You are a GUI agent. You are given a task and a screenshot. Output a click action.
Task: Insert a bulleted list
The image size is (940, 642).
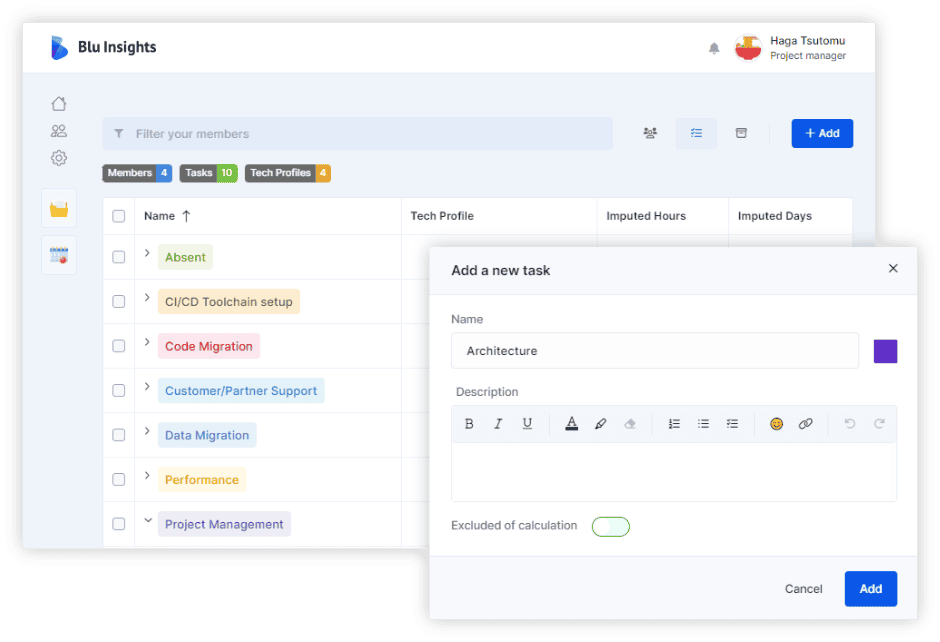pos(703,424)
